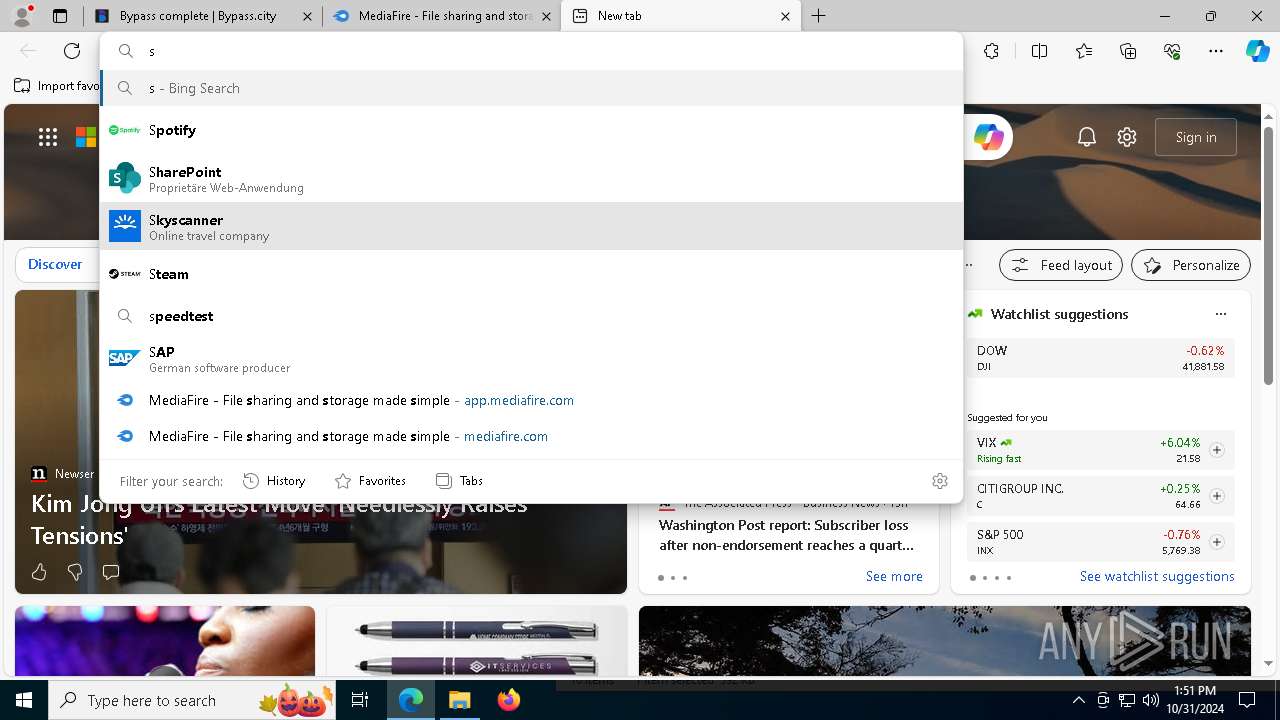
Task: Open Windows Start menu
Action: 23,700
